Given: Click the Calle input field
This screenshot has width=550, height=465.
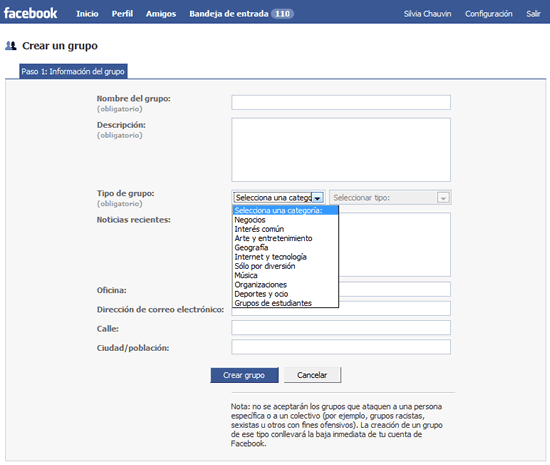Looking at the screenshot, I should click(x=341, y=328).
